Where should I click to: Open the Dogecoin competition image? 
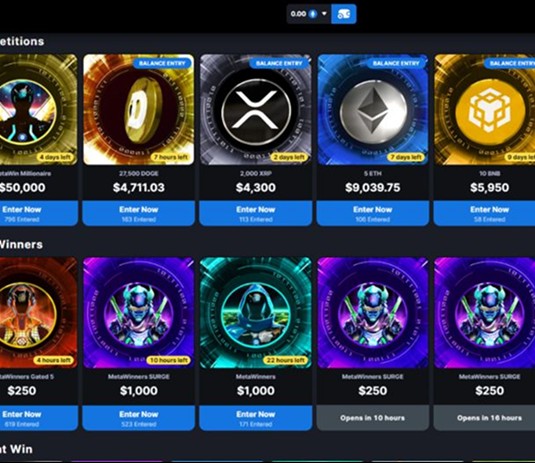(139, 110)
